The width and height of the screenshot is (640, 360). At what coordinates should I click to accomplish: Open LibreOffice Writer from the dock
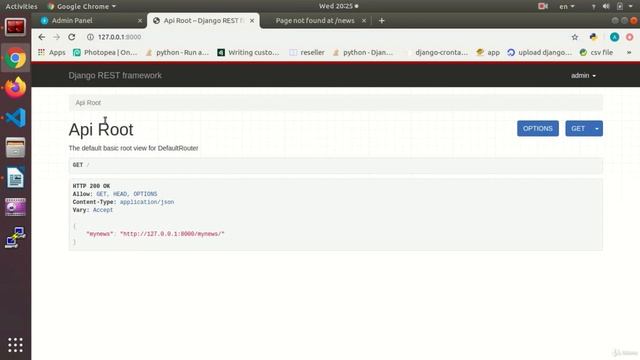coord(16,178)
